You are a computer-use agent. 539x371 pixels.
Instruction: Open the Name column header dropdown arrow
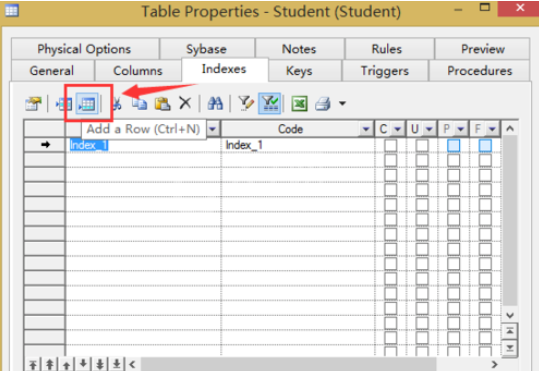point(213,129)
